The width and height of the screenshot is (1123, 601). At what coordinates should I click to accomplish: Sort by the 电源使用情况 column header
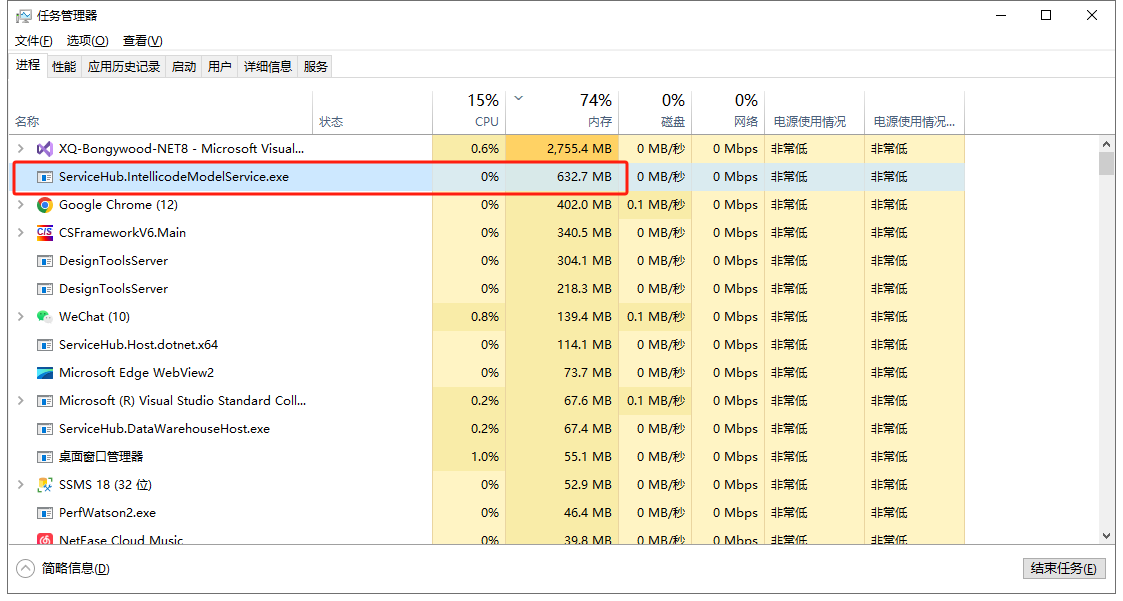[x=815, y=112]
